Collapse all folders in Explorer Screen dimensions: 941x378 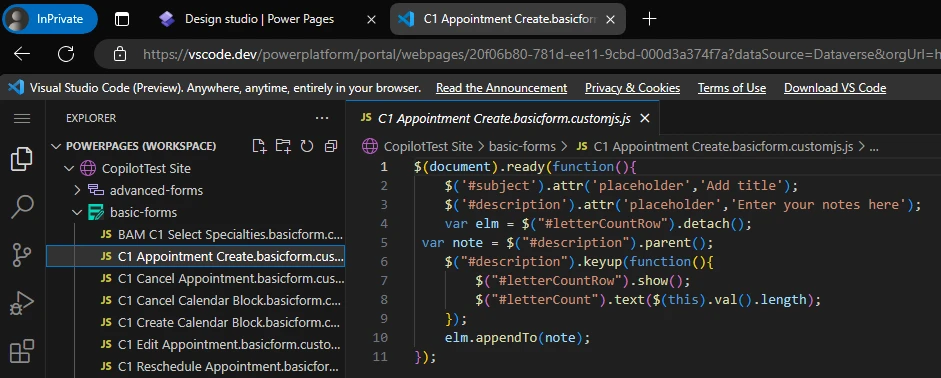(x=331, y=146)
